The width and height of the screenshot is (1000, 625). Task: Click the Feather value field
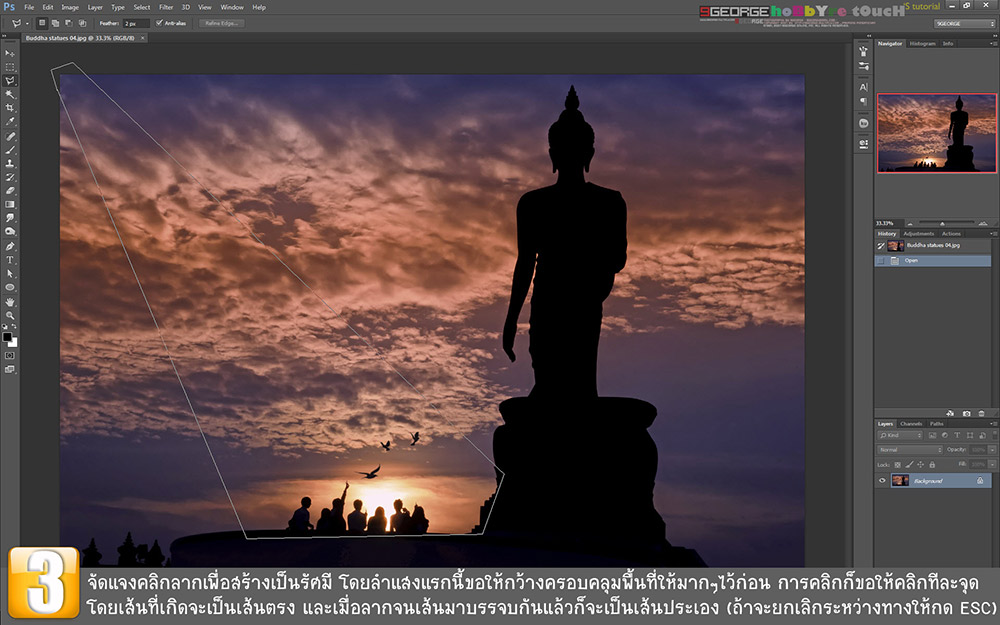(136, 23)
